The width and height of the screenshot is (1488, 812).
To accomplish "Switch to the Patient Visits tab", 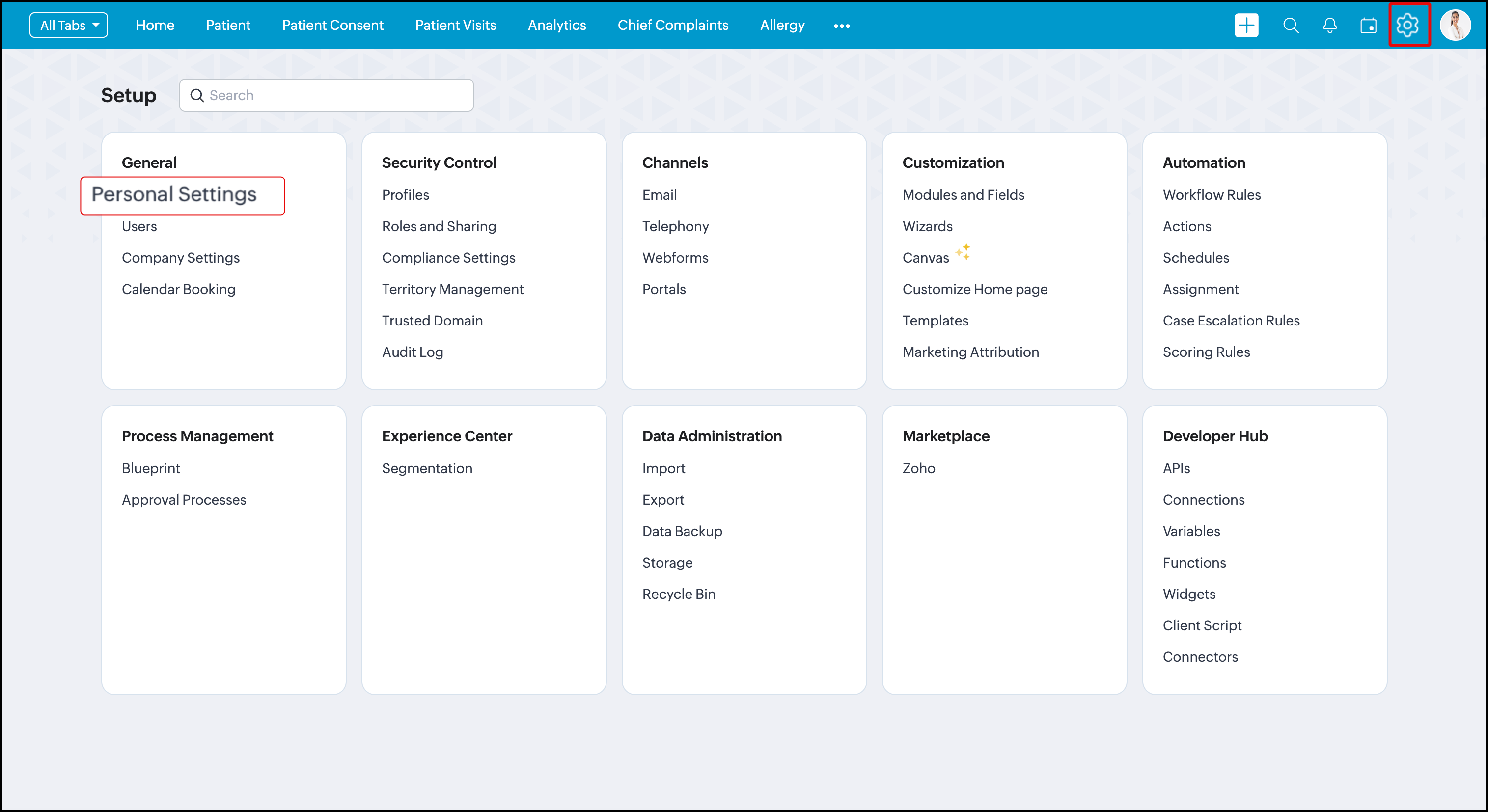I will point(455,26).
